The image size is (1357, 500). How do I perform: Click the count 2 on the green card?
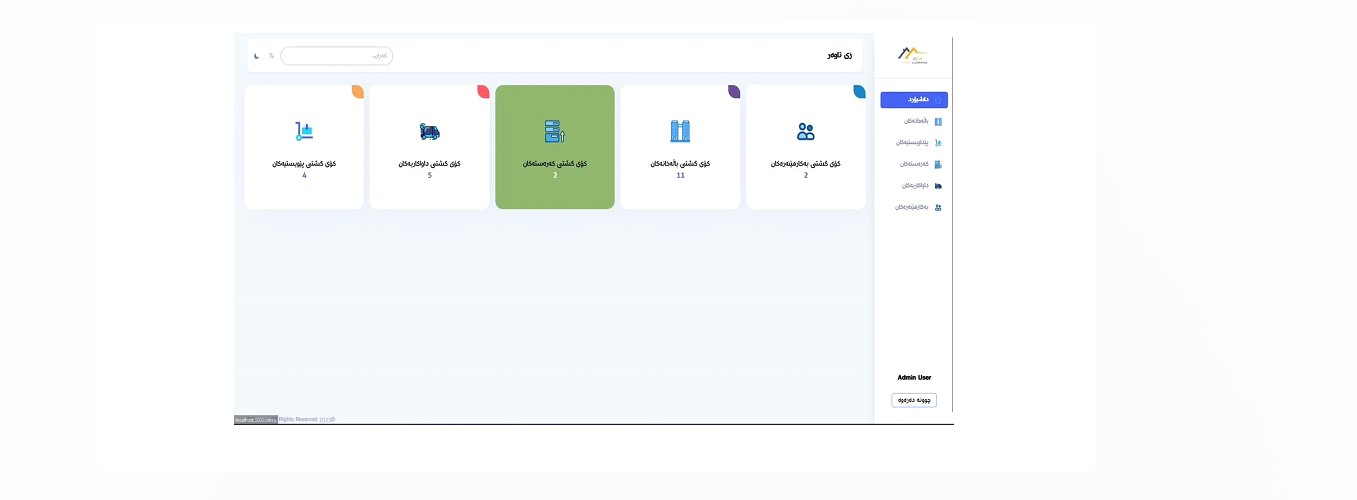(x=555, y=175)
